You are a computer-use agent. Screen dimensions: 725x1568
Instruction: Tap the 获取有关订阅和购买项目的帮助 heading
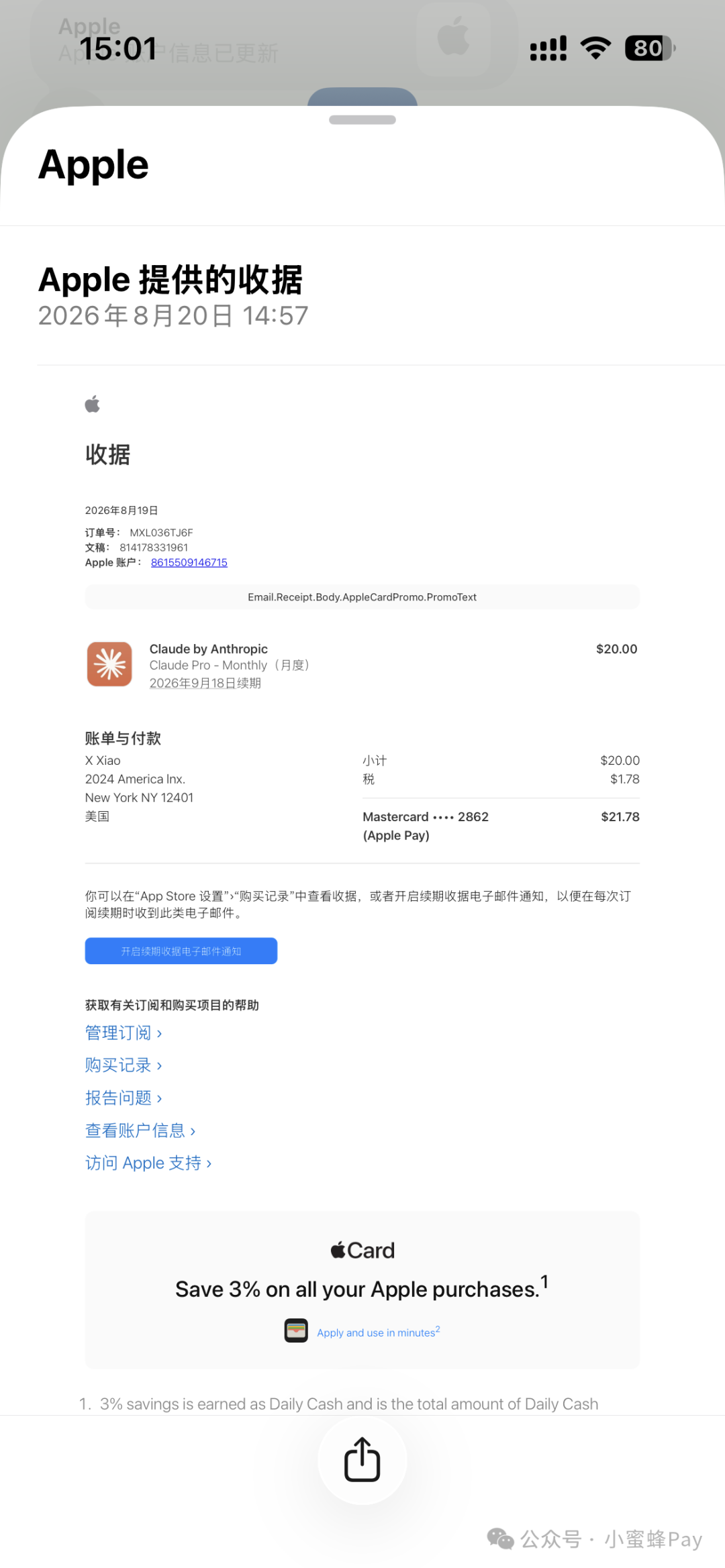[172, 1005]
